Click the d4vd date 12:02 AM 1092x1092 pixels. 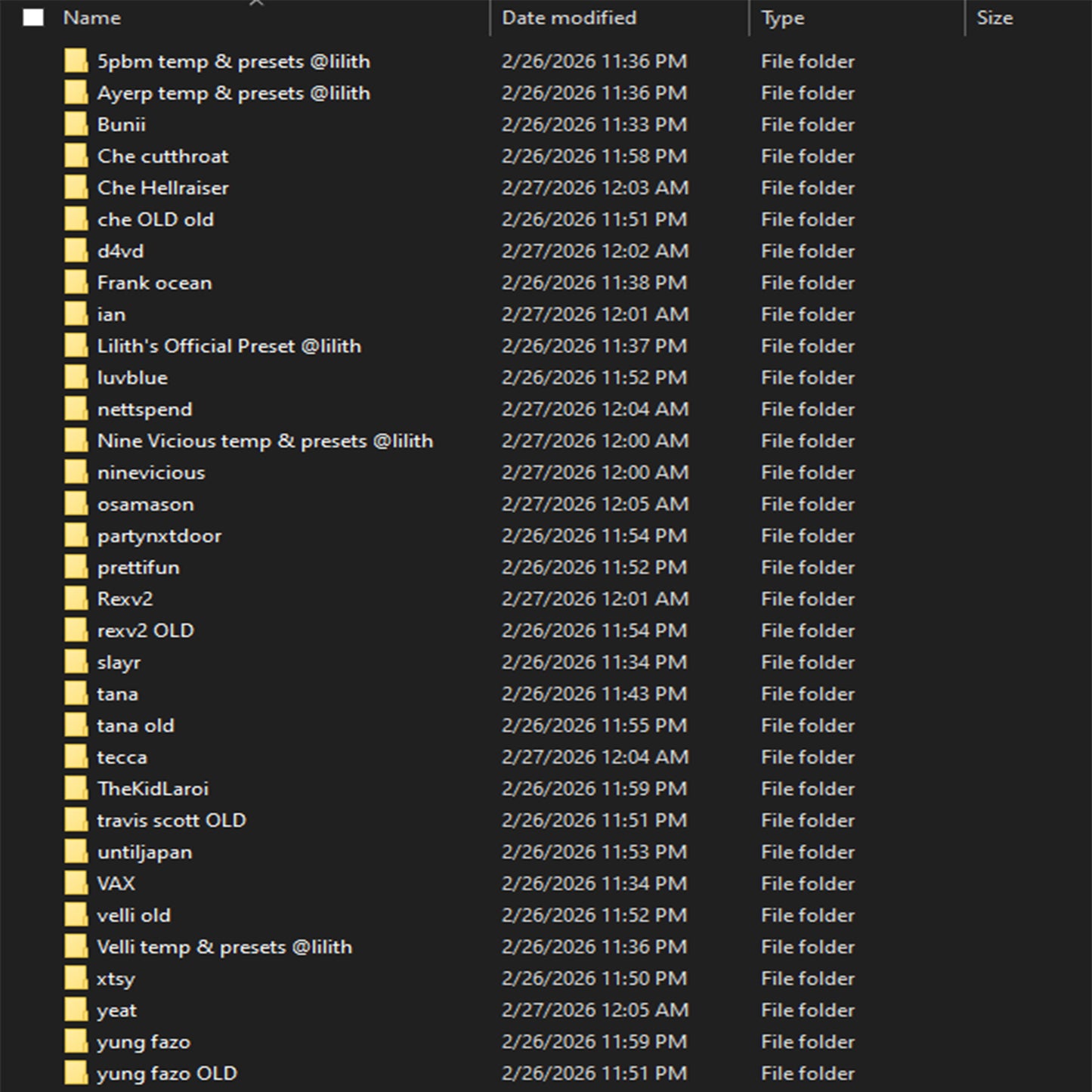[x=595, y=251]
